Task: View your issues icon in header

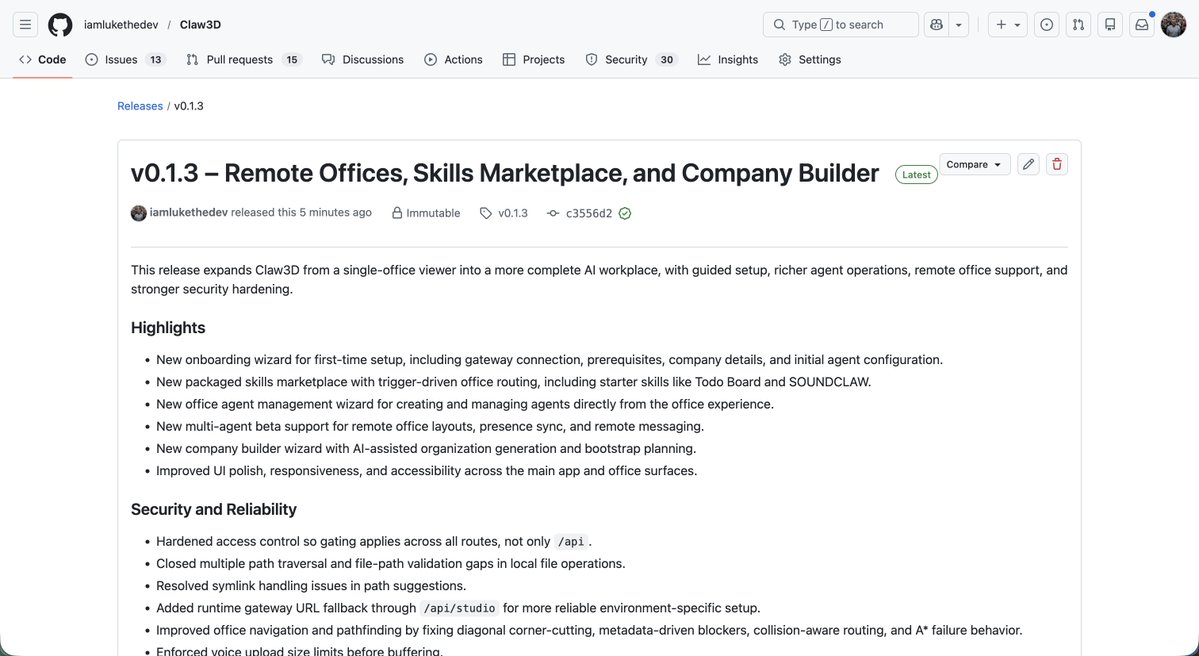Action: click(x=1047, y=24)
